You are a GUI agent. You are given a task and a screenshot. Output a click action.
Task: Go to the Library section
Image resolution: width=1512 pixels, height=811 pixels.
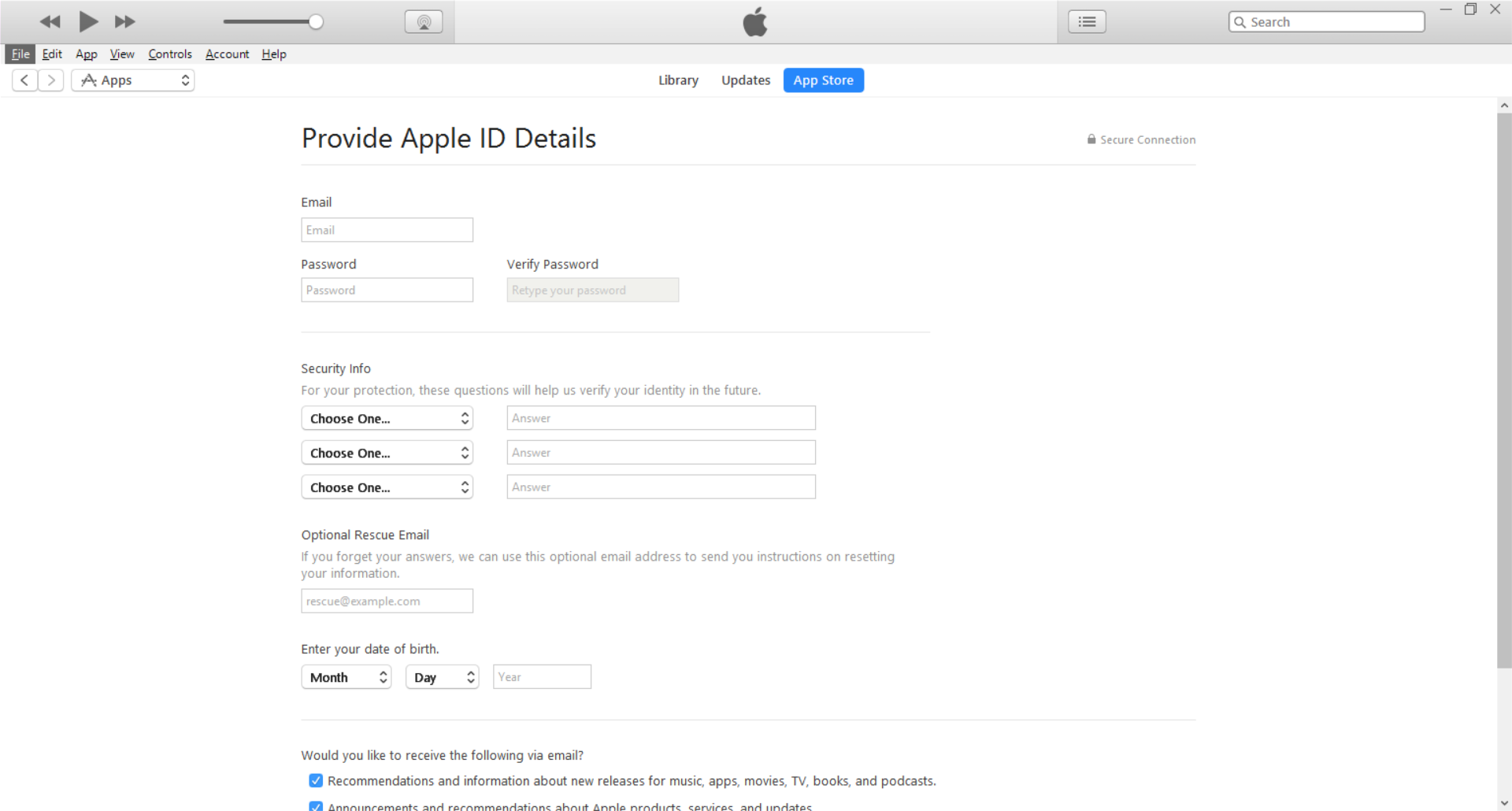[x=678, y=80]
